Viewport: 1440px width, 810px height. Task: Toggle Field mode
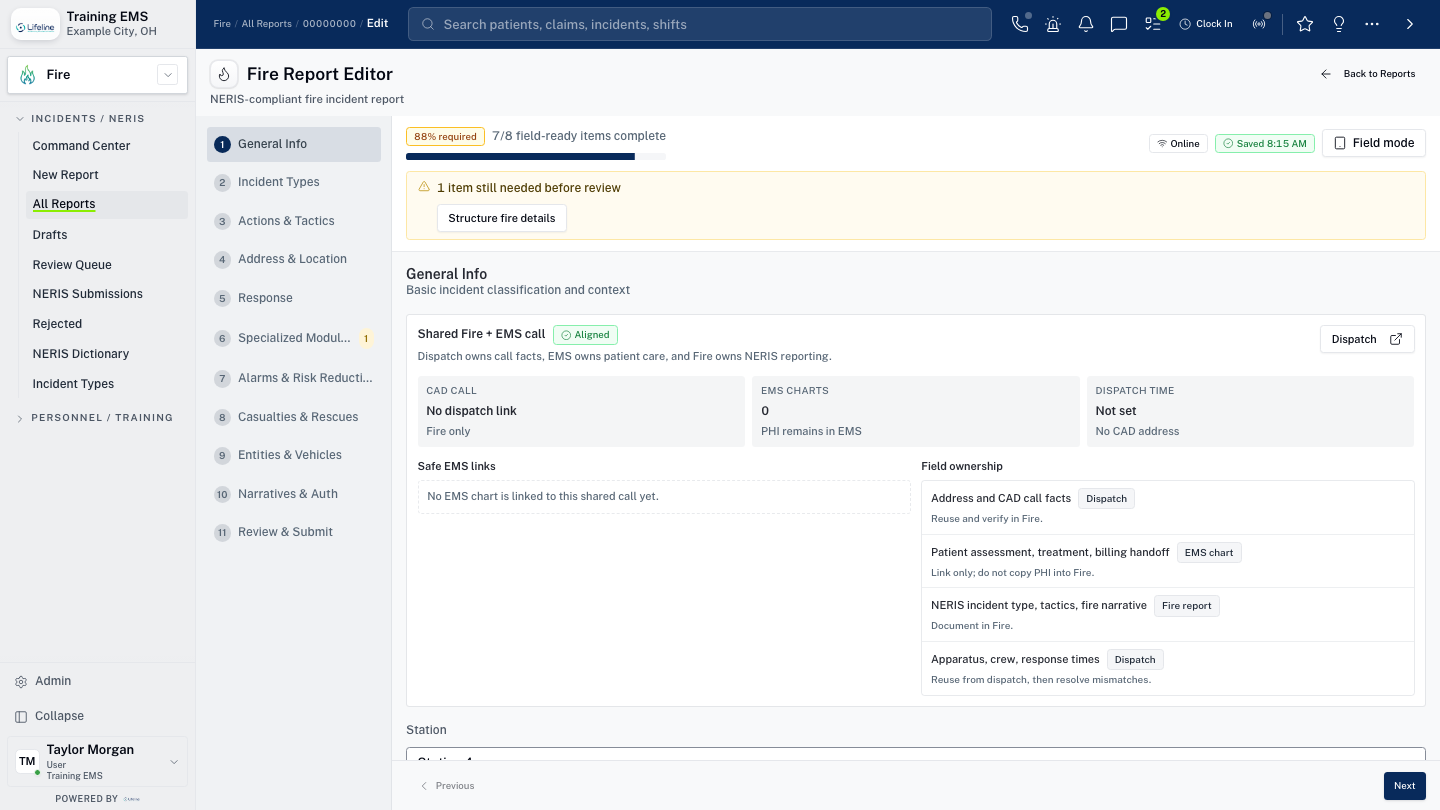[x=1374, y=143]
